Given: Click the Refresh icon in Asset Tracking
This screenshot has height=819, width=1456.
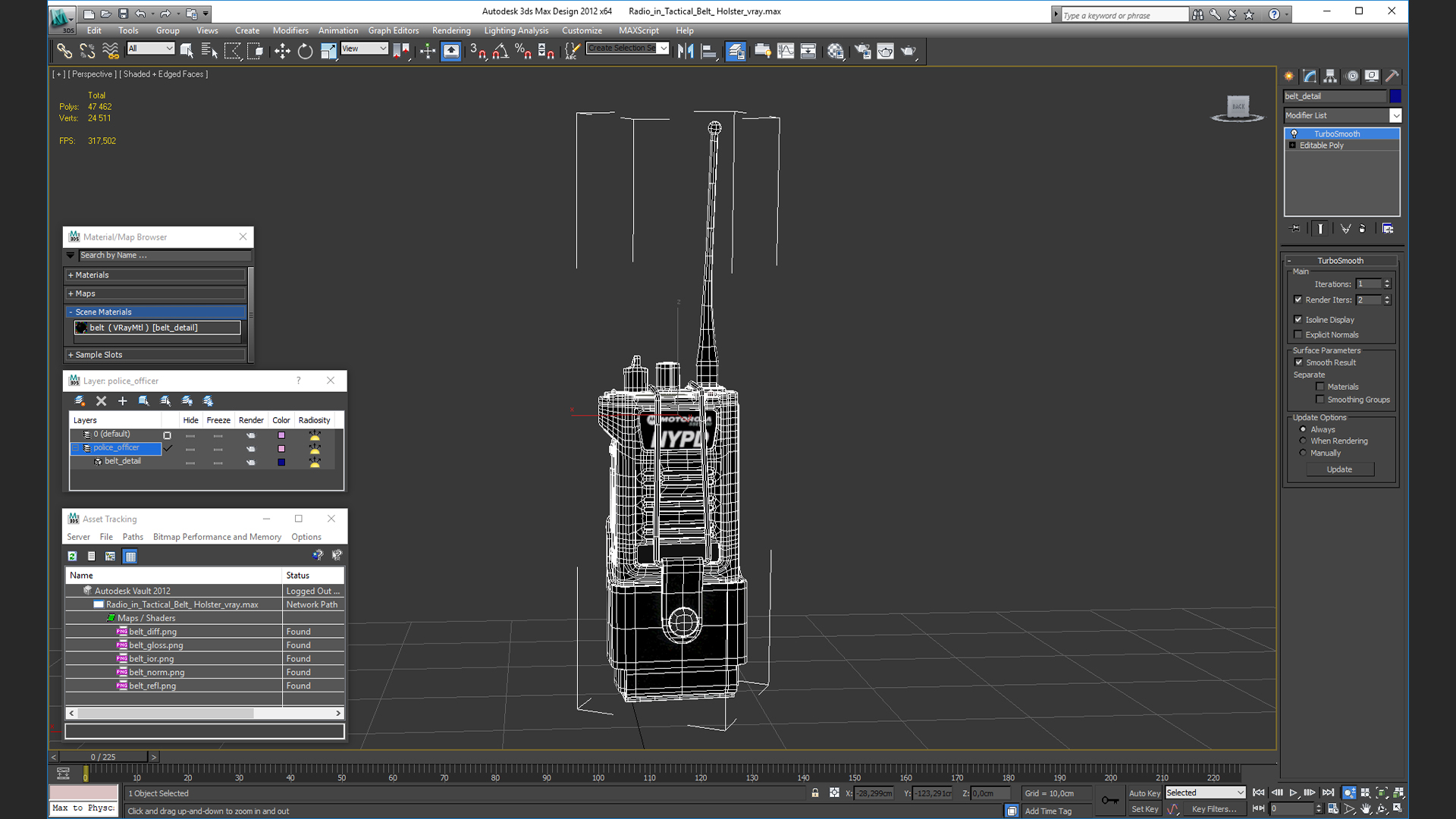Looking at the screenshot, I should click(72, 556).
